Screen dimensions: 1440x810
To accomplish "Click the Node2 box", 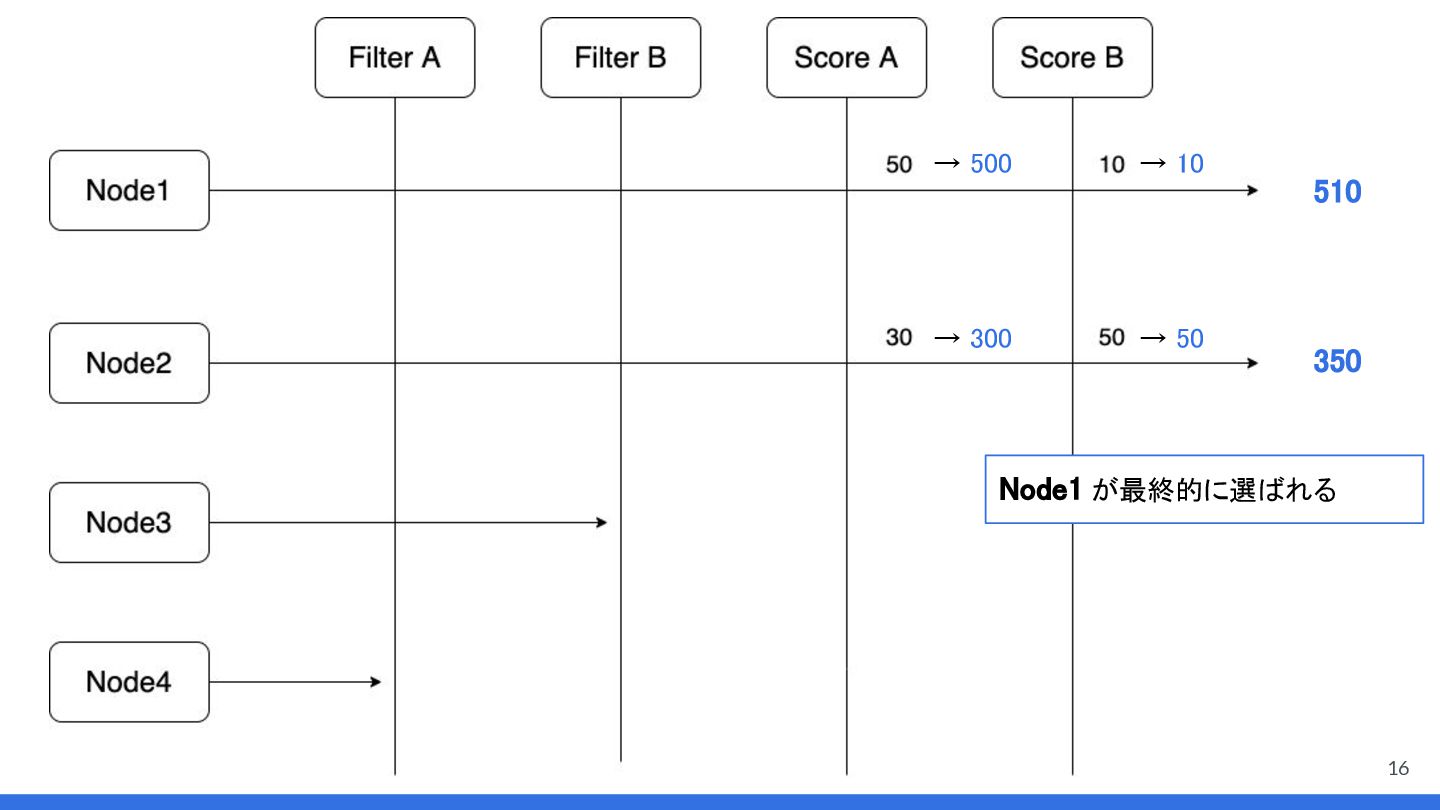I will (x=129, y=363).
